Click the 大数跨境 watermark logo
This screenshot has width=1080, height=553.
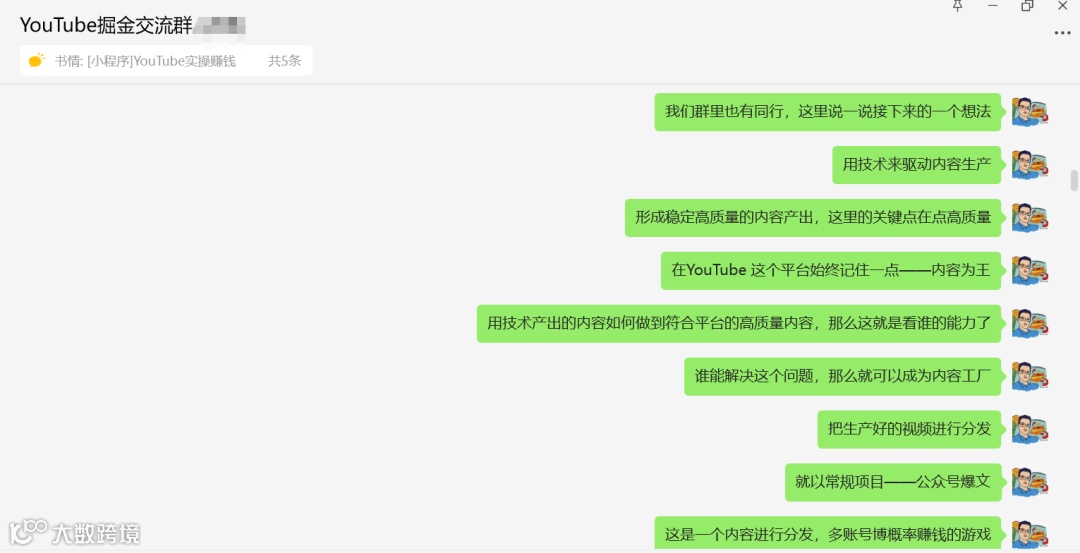pyautogui.click(x=74, y=532)
